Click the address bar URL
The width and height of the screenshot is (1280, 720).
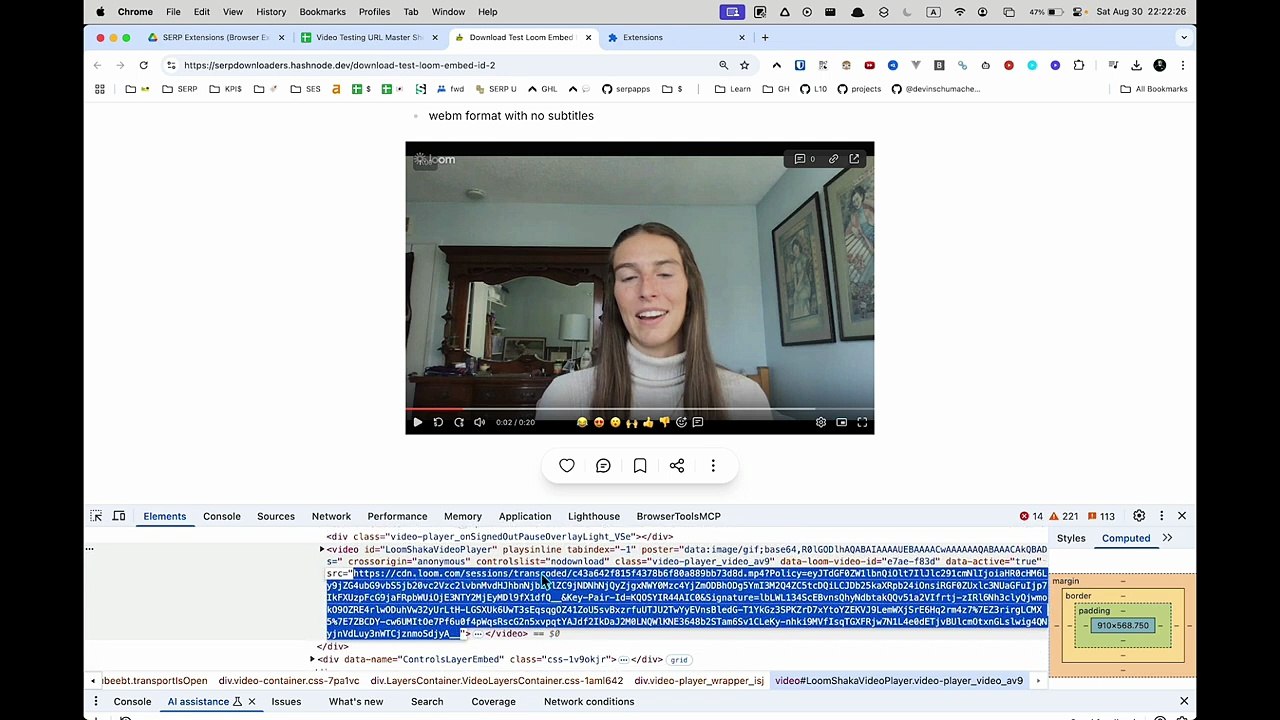click(340, 65)
